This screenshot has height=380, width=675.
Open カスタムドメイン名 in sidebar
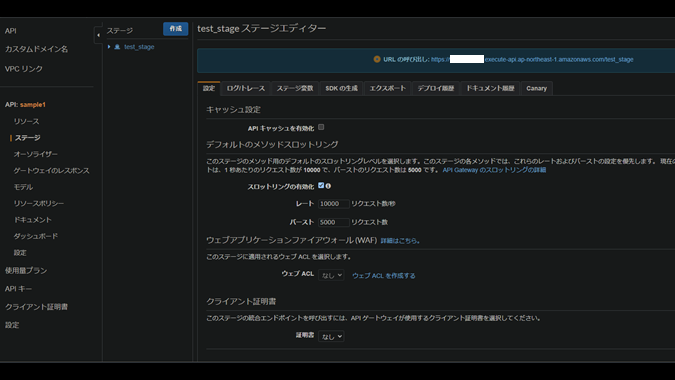pos(37,49)
